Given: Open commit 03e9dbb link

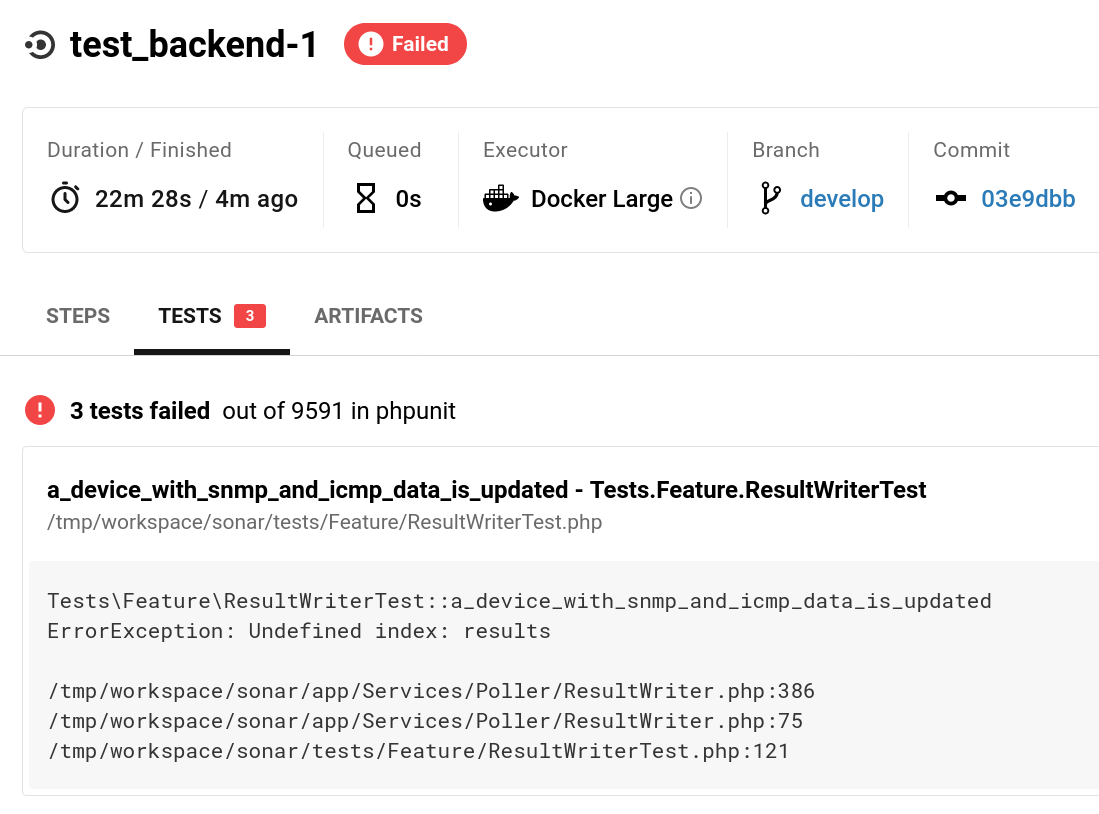Looking at the screenshot, I should [x=1028, y=199].
